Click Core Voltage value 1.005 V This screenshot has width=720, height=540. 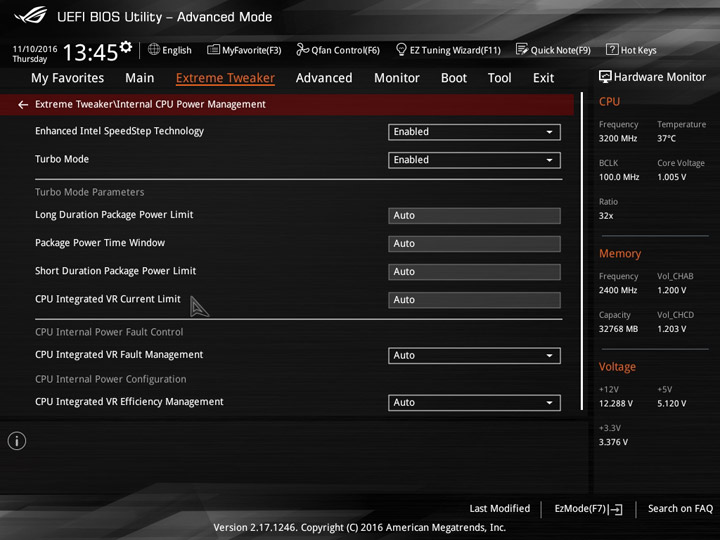[x=671, y=177]
